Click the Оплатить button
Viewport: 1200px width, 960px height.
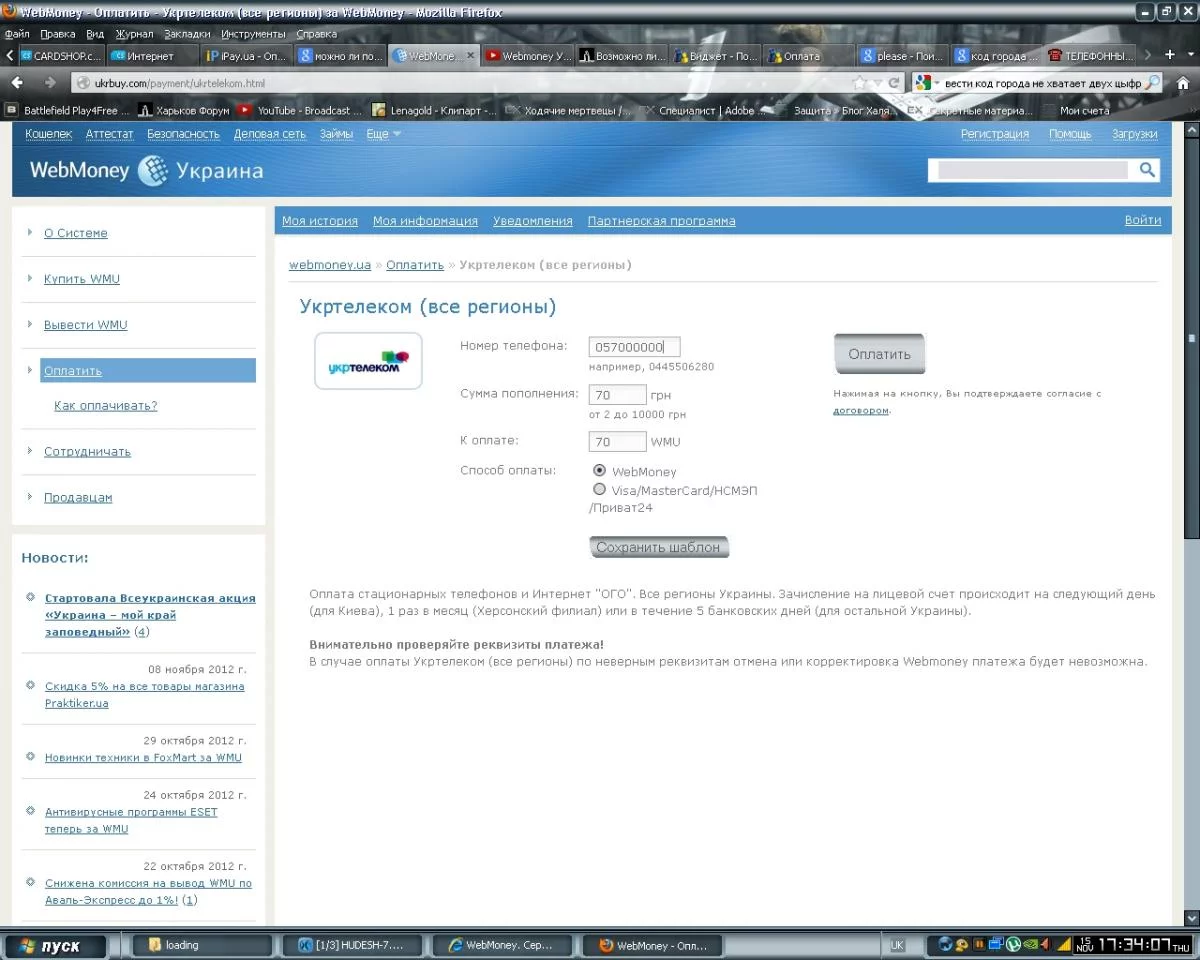879,354
